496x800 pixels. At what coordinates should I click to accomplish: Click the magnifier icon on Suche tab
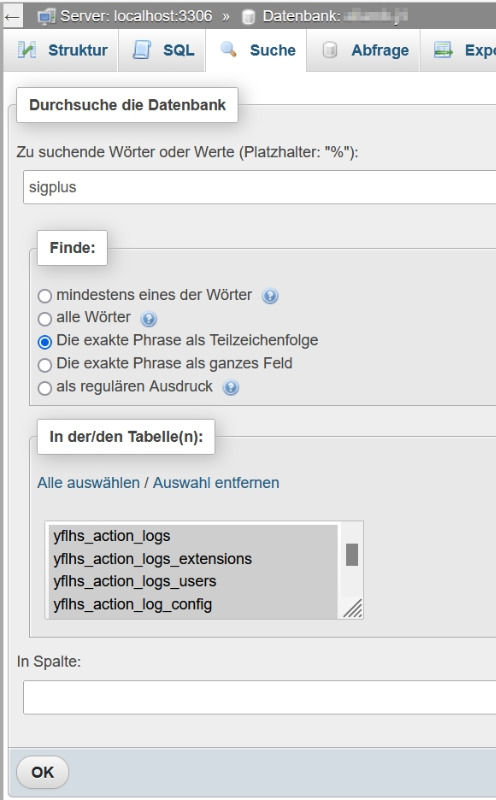(228, 49)
